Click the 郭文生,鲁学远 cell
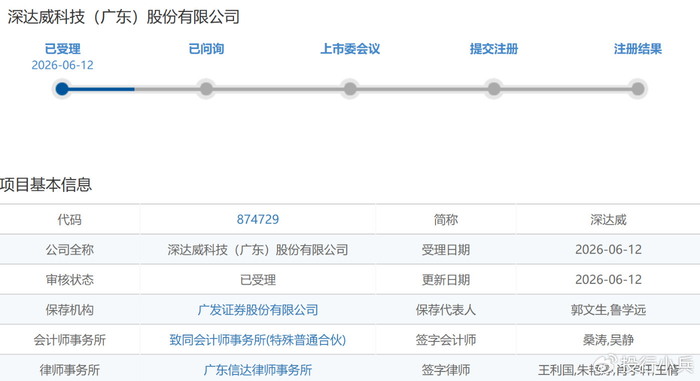 coord(608,310)
